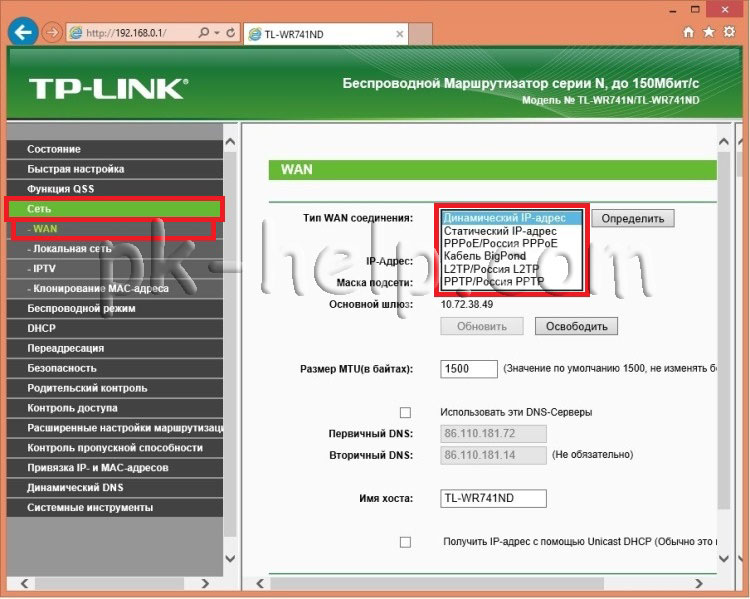Open the Состояние menu item
Screen dimensions: 750x599
tap(115, 149)
